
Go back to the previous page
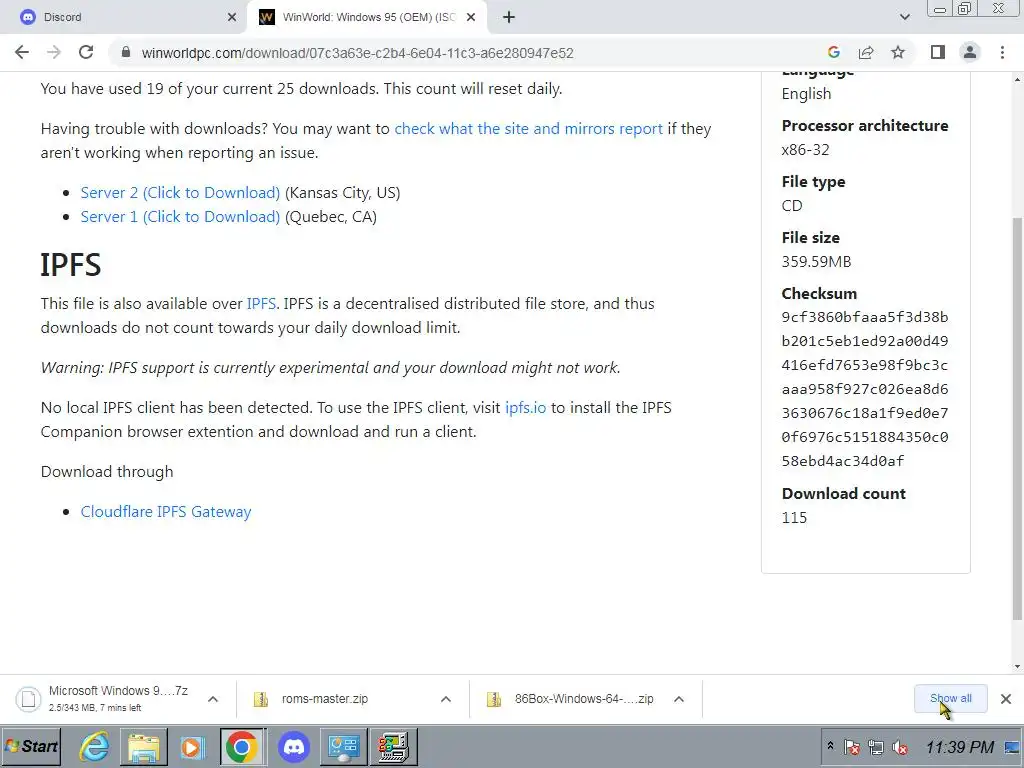[x=22, y=52]
